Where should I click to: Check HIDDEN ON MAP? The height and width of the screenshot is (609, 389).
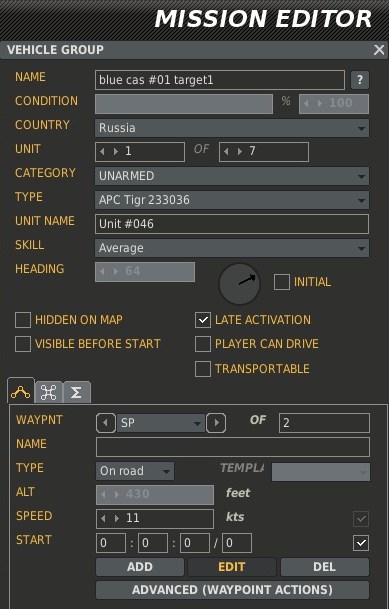coord(23,320)
